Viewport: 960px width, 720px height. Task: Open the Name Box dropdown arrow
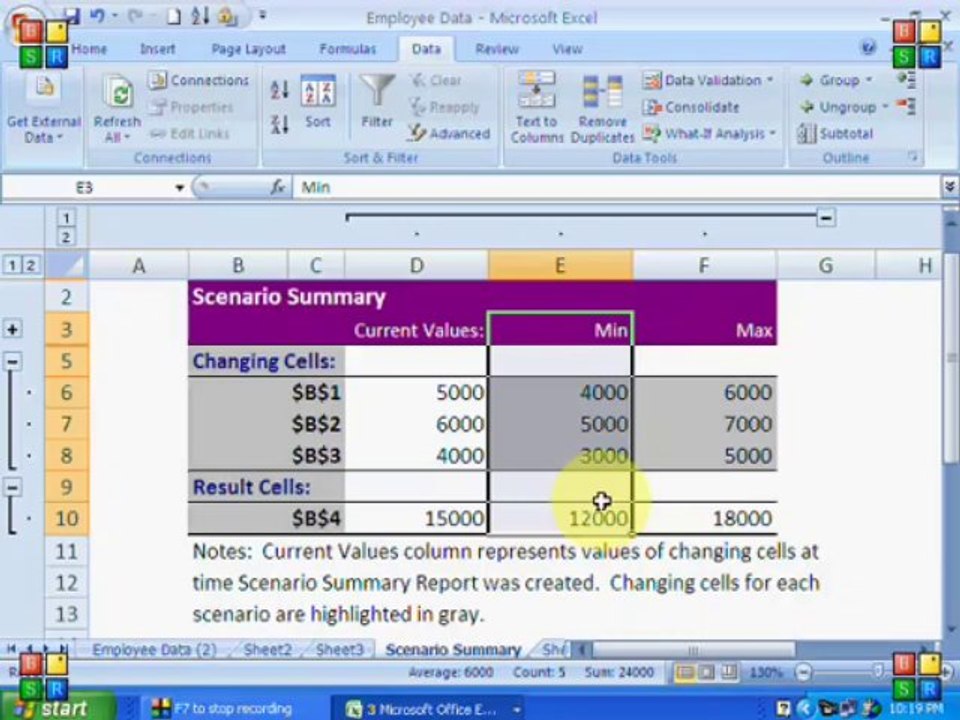pyautogui.click(x=179, y=187)
